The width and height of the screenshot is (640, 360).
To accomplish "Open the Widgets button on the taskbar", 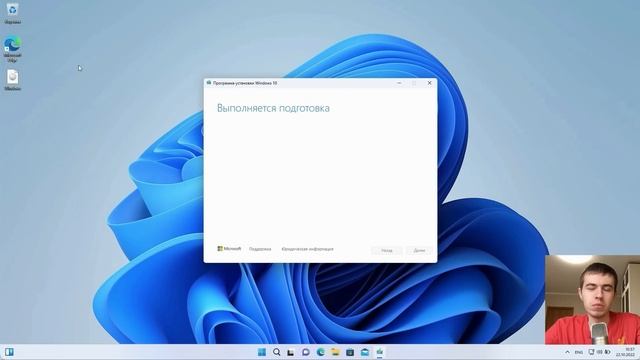I will 9,352.
